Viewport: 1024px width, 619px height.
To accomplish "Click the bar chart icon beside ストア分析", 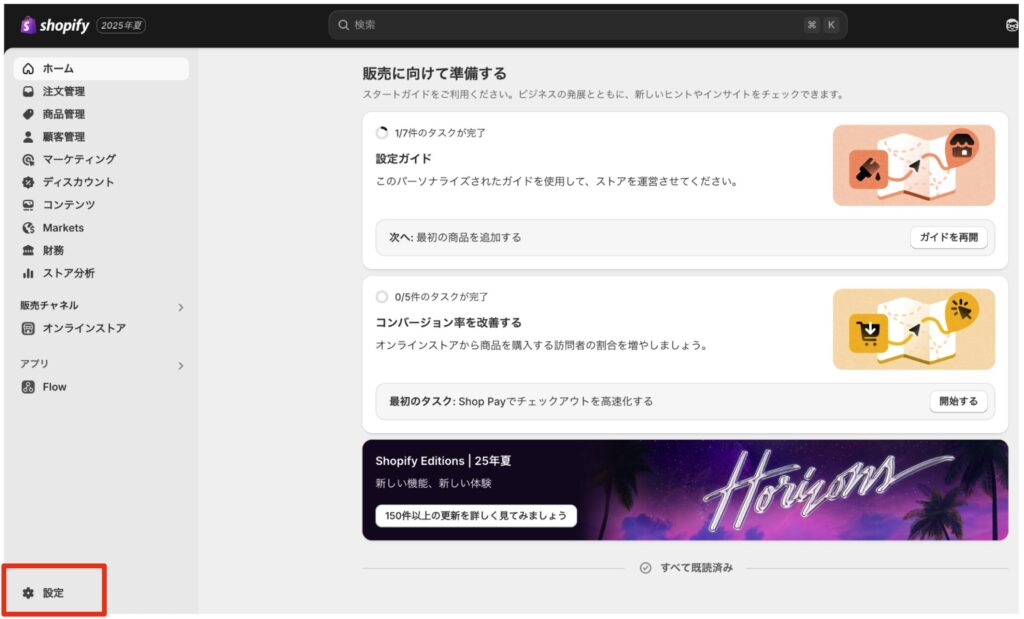I will point(28,274).
